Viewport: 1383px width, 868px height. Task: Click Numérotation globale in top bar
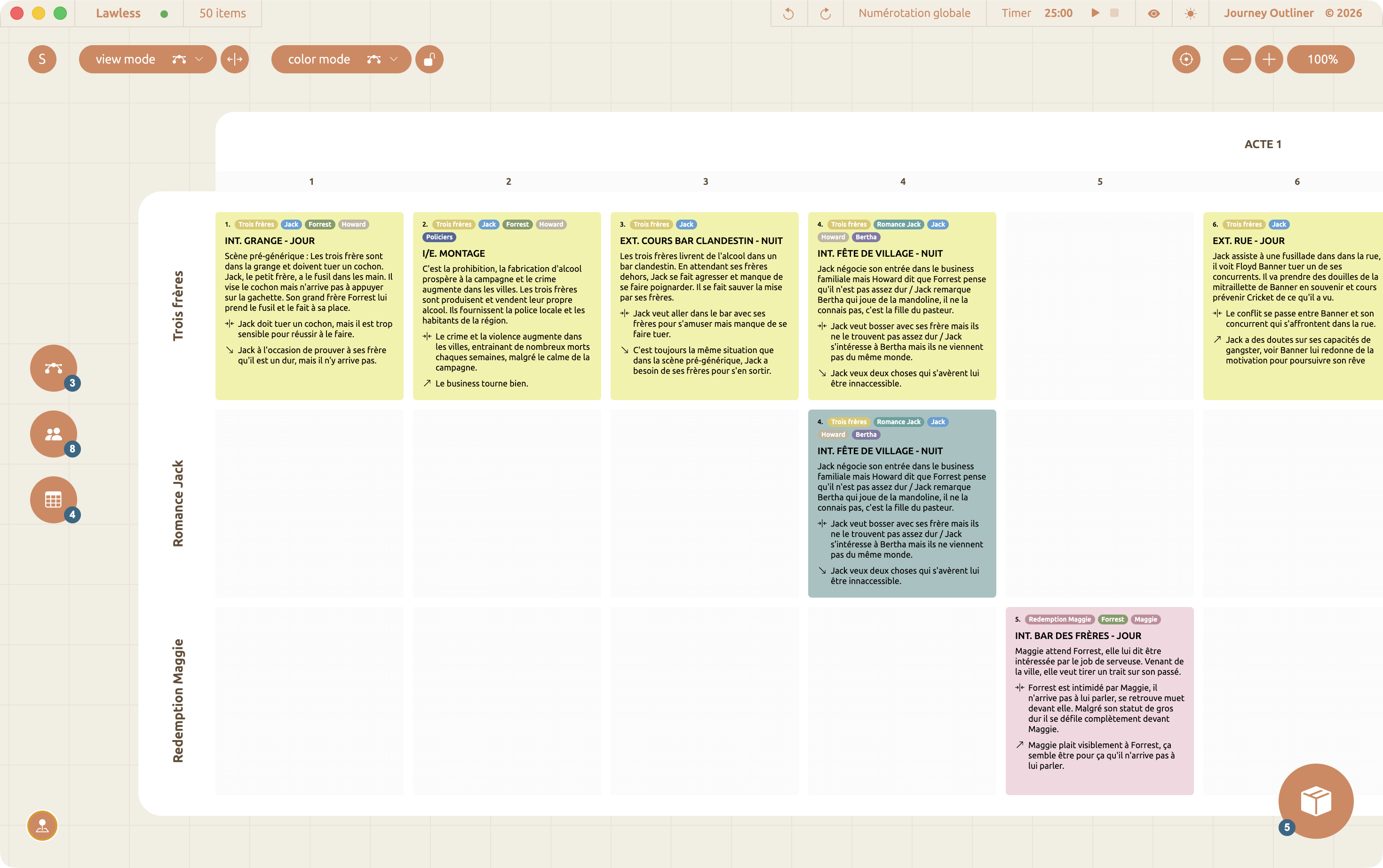click(x=914, y=13)
